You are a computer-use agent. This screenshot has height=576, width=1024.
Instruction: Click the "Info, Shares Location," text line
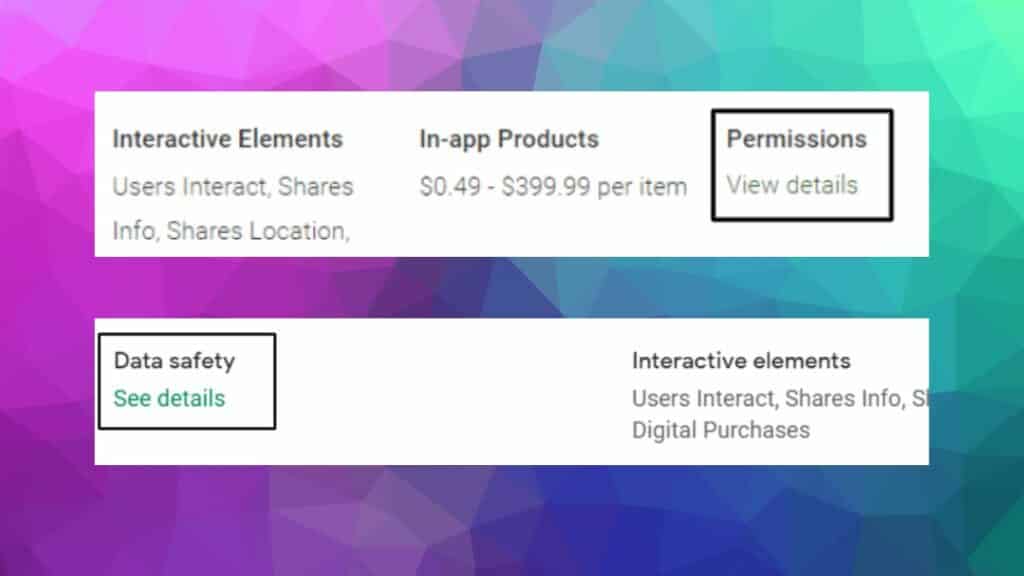[x=230, y=231]
